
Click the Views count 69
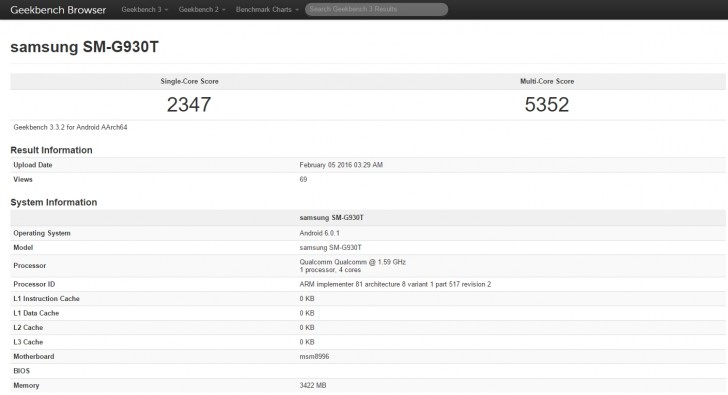[x=303, y=179]
